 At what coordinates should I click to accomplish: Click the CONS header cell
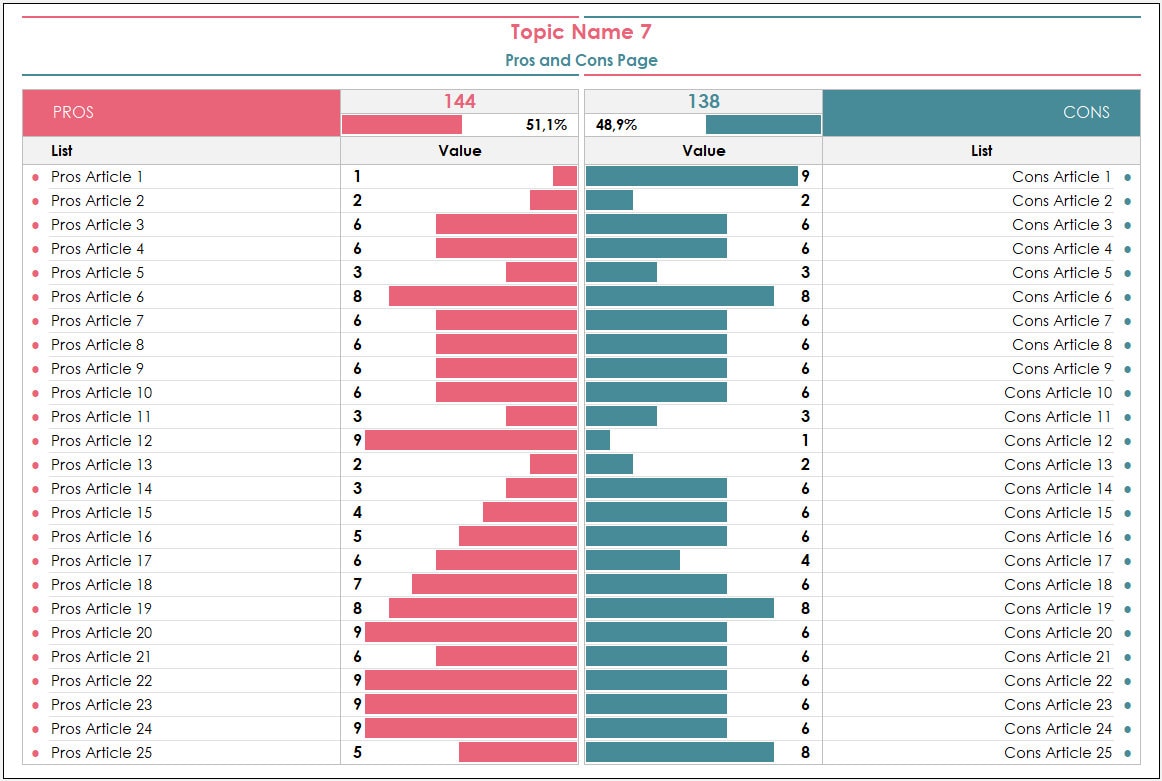(981, 113)
